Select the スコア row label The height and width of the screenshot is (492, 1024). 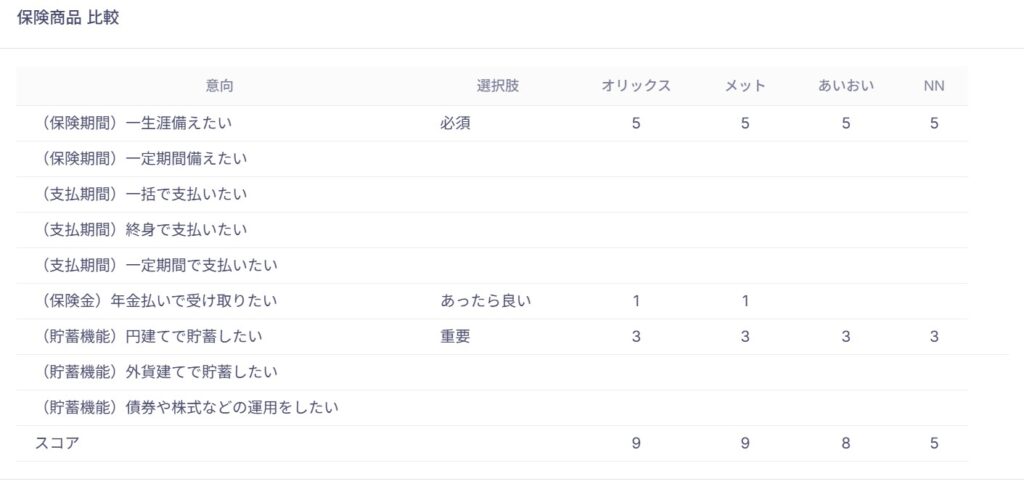[57, 443]
